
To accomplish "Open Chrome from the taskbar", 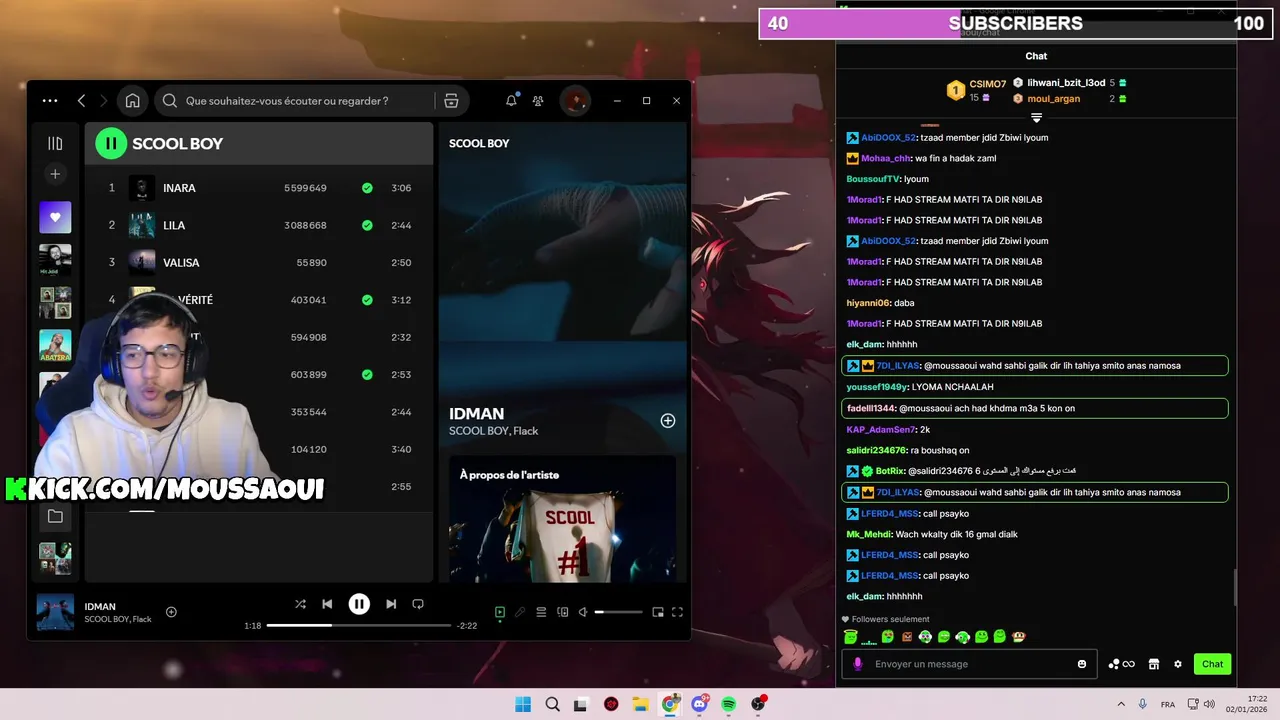I will click(670, 704).
